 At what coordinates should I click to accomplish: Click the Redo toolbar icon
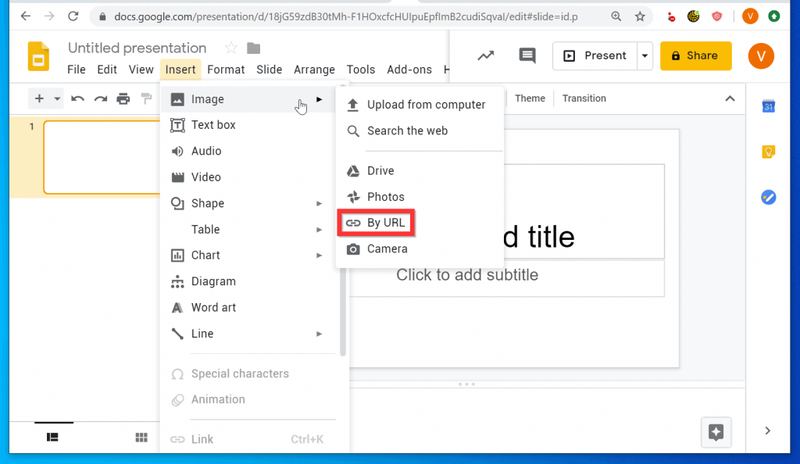[x=101, y=99]
